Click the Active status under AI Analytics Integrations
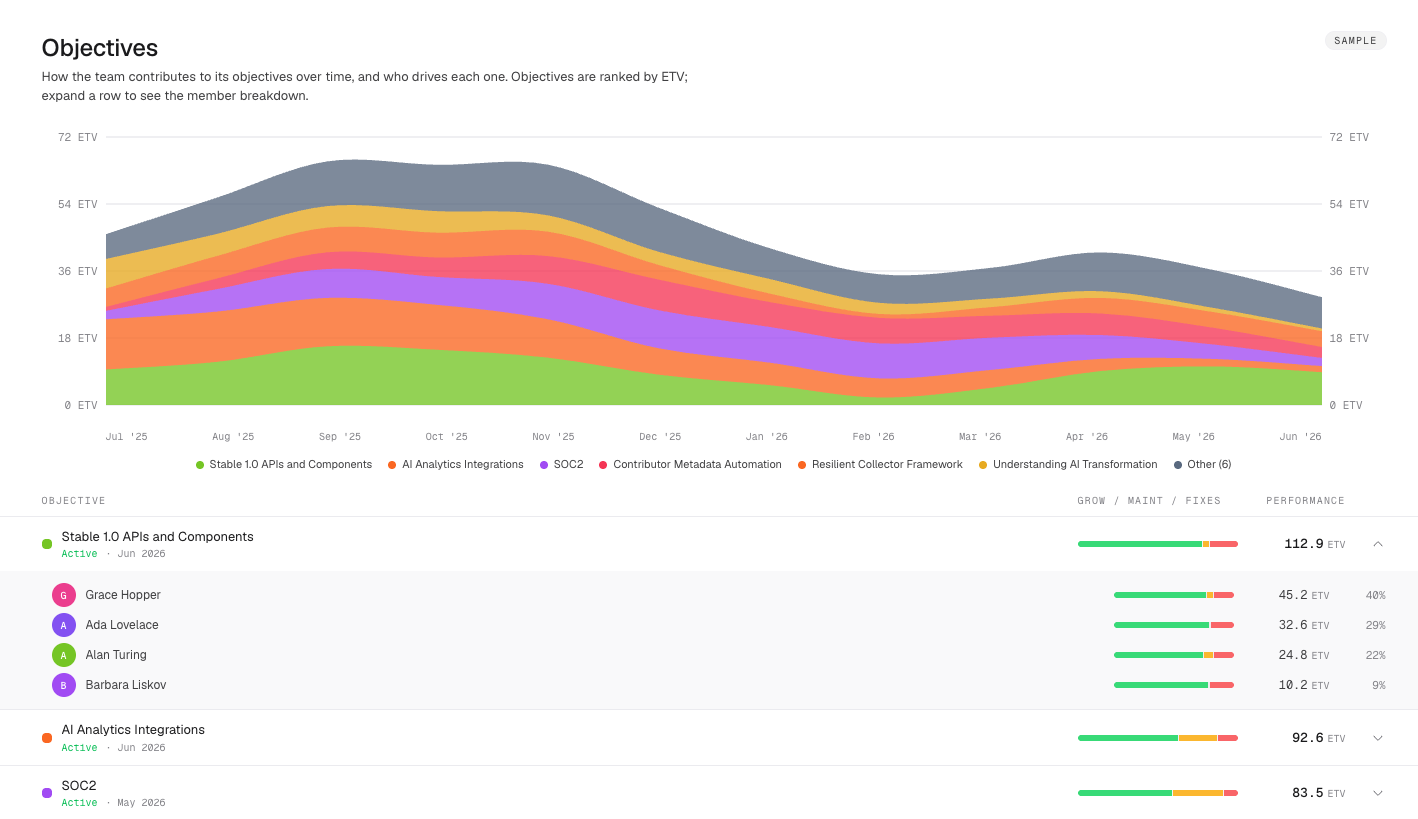The image size is (1418, 819). (79, 748)
